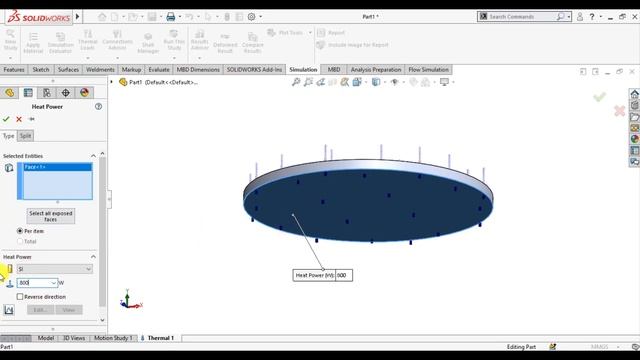This screenshot has width=640, height=360.
Task: Switch to the Model bottom tab
Action: 46,338
